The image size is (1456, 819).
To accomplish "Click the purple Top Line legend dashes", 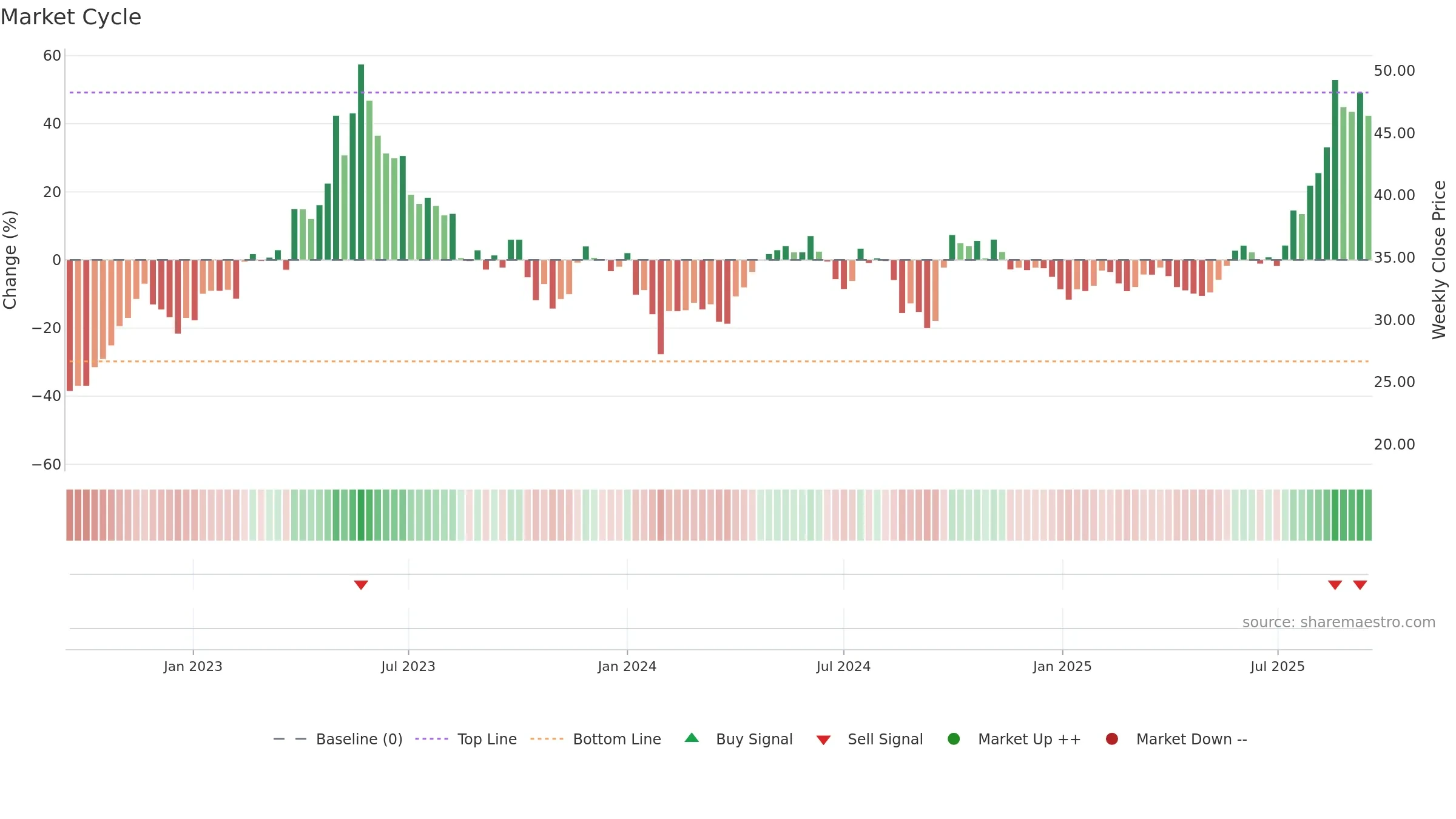I will coord(431,739).
